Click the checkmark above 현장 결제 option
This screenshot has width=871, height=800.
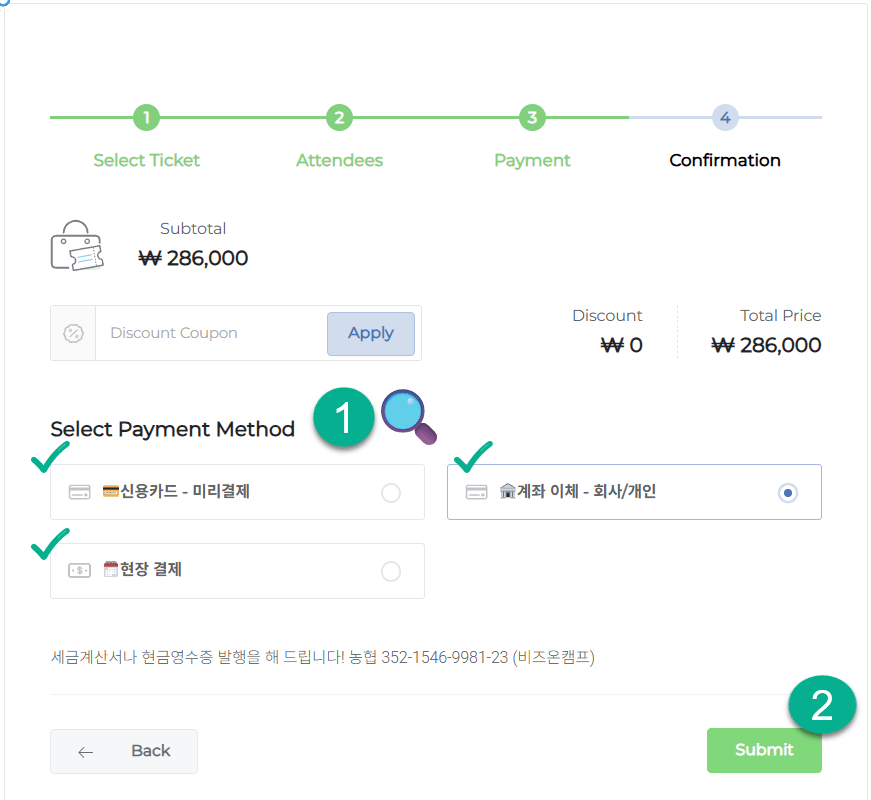[50, 543]
